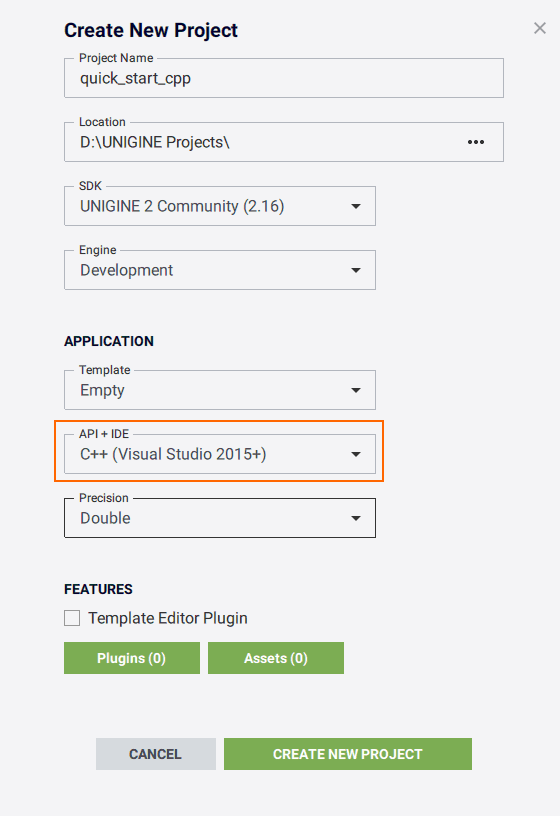560x816 pixels.
Task: Click the CANCEL button
Action: (156, 754)
